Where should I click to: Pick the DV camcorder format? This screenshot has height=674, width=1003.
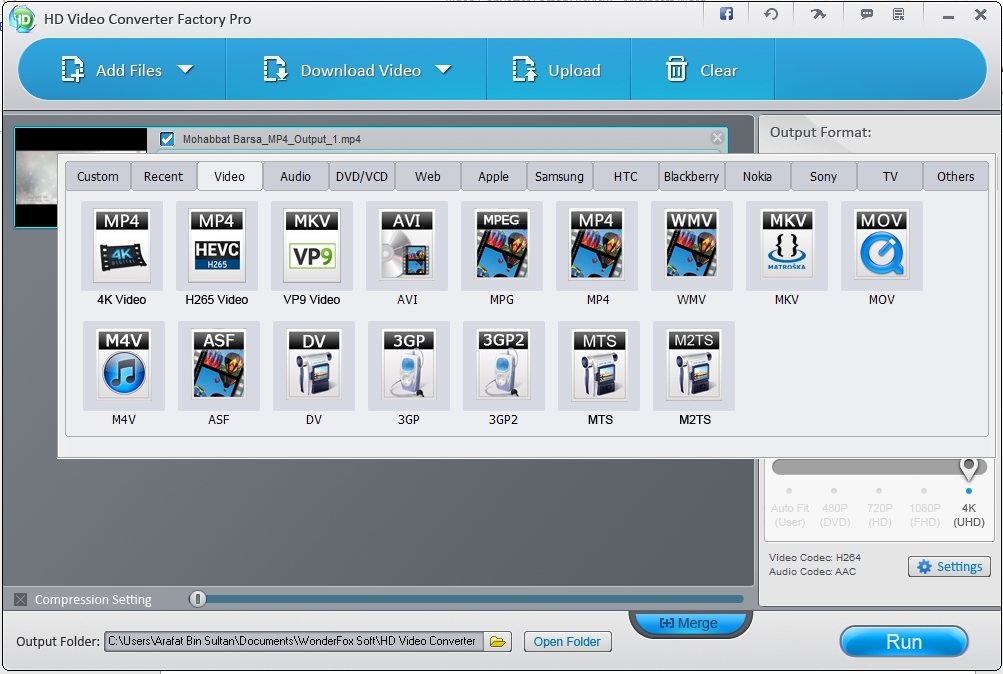pos(313,366)
